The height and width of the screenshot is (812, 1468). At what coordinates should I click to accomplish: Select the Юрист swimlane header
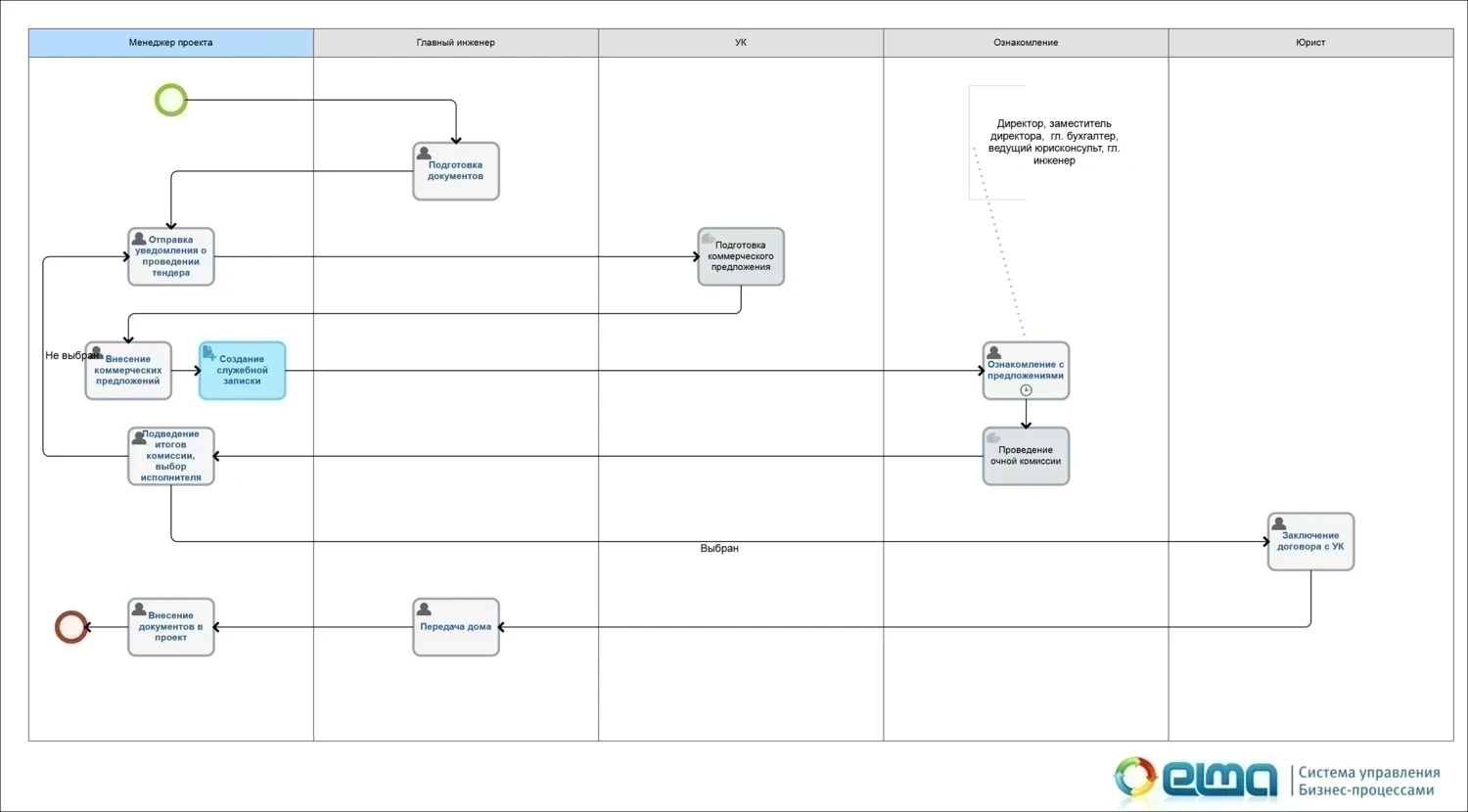[1309, 43]
